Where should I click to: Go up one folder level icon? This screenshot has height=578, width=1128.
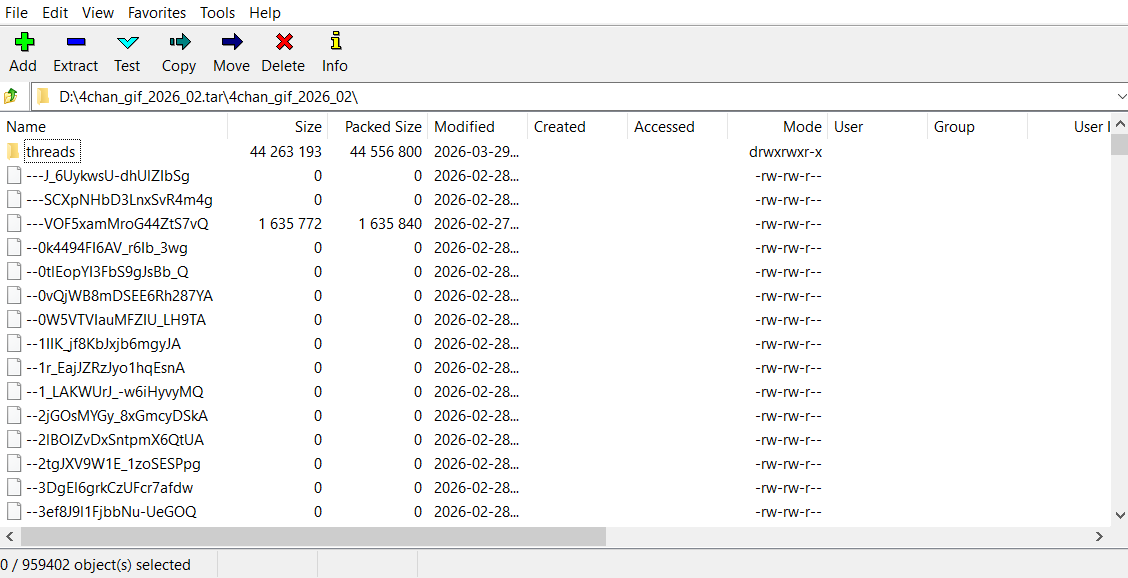(11, 96)
